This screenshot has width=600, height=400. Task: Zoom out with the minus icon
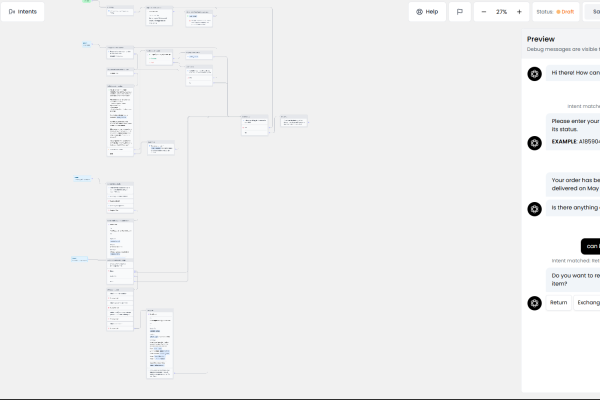pyautogui.click(x=484, y=11)
